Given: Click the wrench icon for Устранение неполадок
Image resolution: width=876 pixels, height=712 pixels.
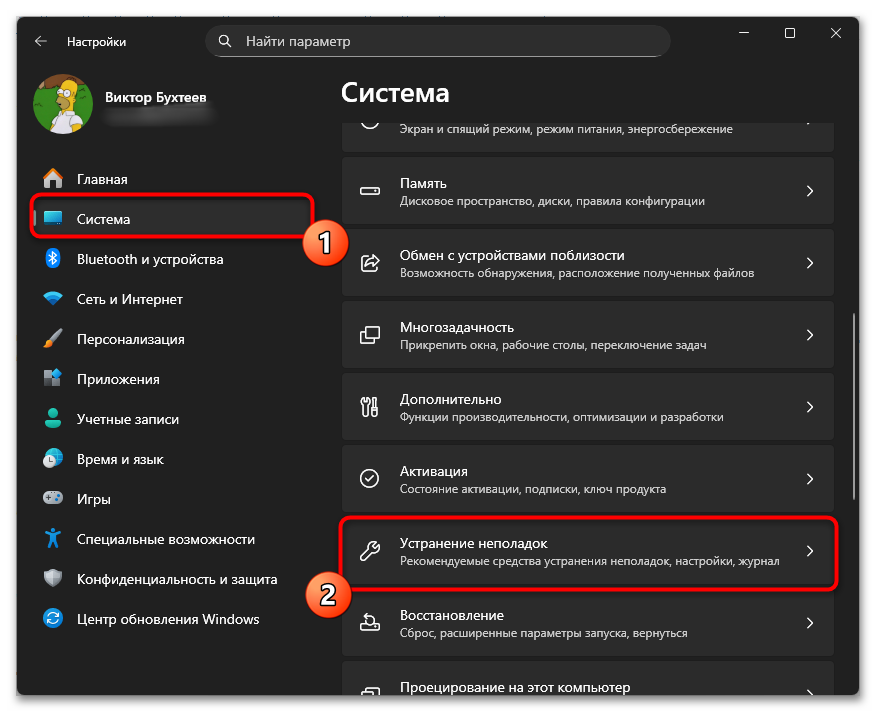Looking at the screenshot, I should click(370, 550).
